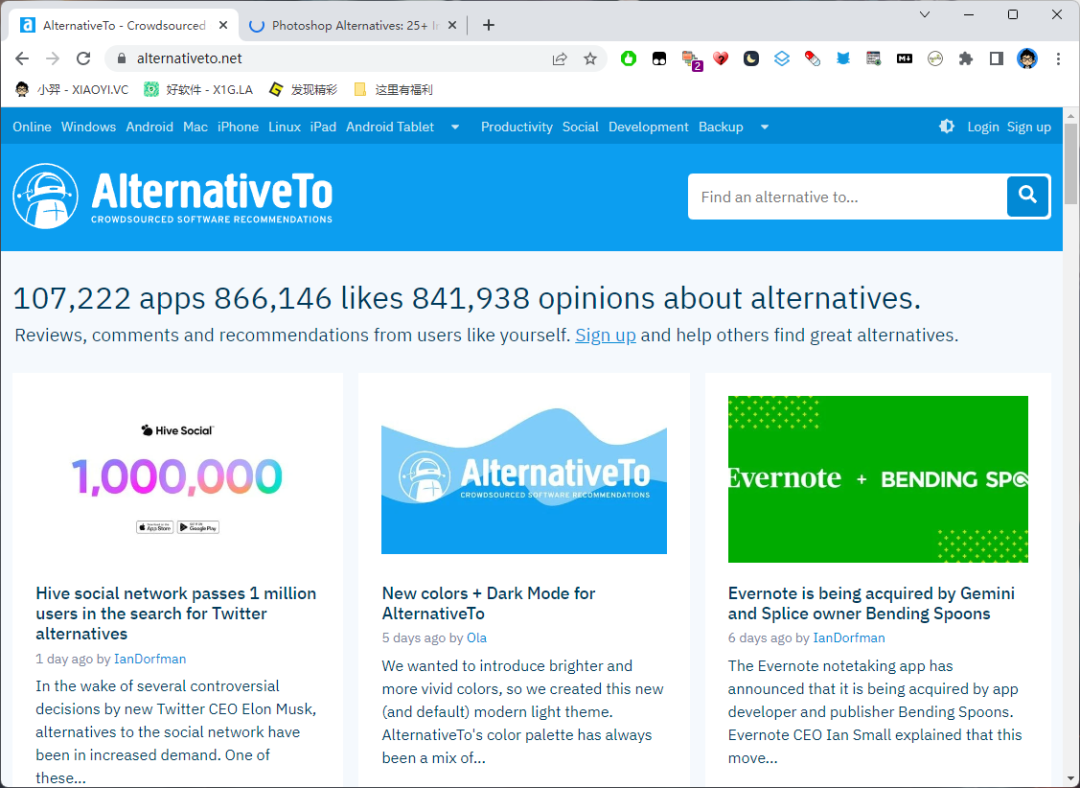View site info via lock icon
This screenshot has height=788, width=1080.
pyautogui.click(x=122, y=59)
